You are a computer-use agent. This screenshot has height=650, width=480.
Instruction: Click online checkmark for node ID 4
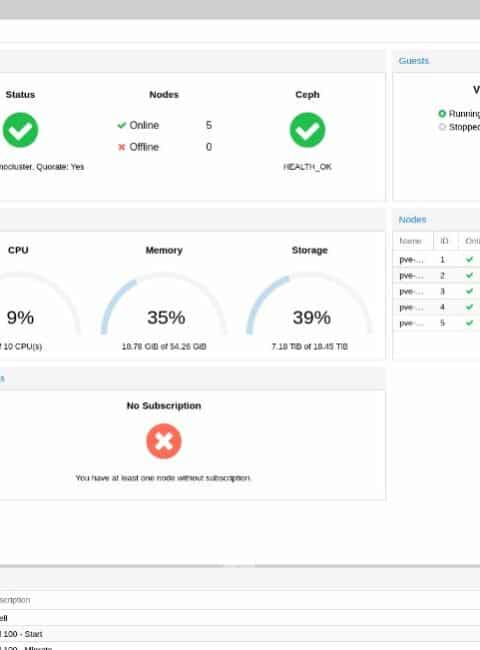pyautogui.click(x=469, y=307)
